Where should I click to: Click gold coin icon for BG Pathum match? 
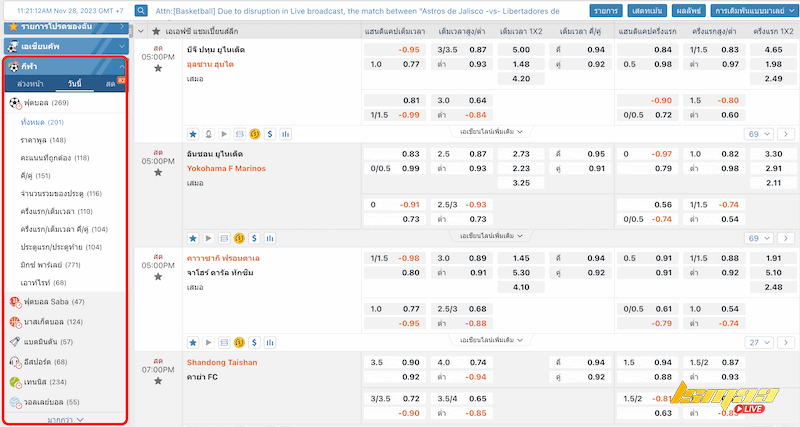255,134
